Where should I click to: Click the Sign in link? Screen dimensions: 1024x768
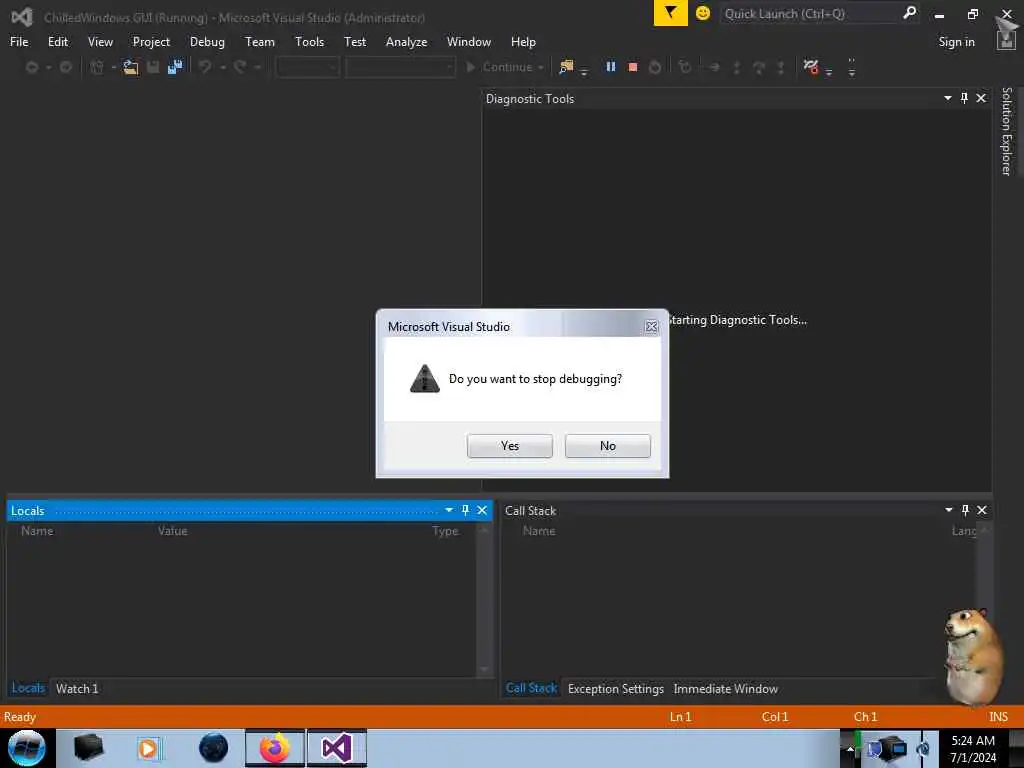pos(956,42)
